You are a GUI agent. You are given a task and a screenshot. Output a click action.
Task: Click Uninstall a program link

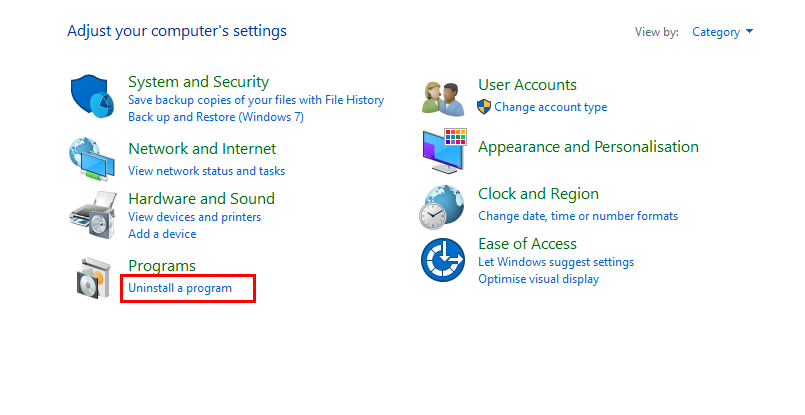pyautogui.click(x=180, y=288)
